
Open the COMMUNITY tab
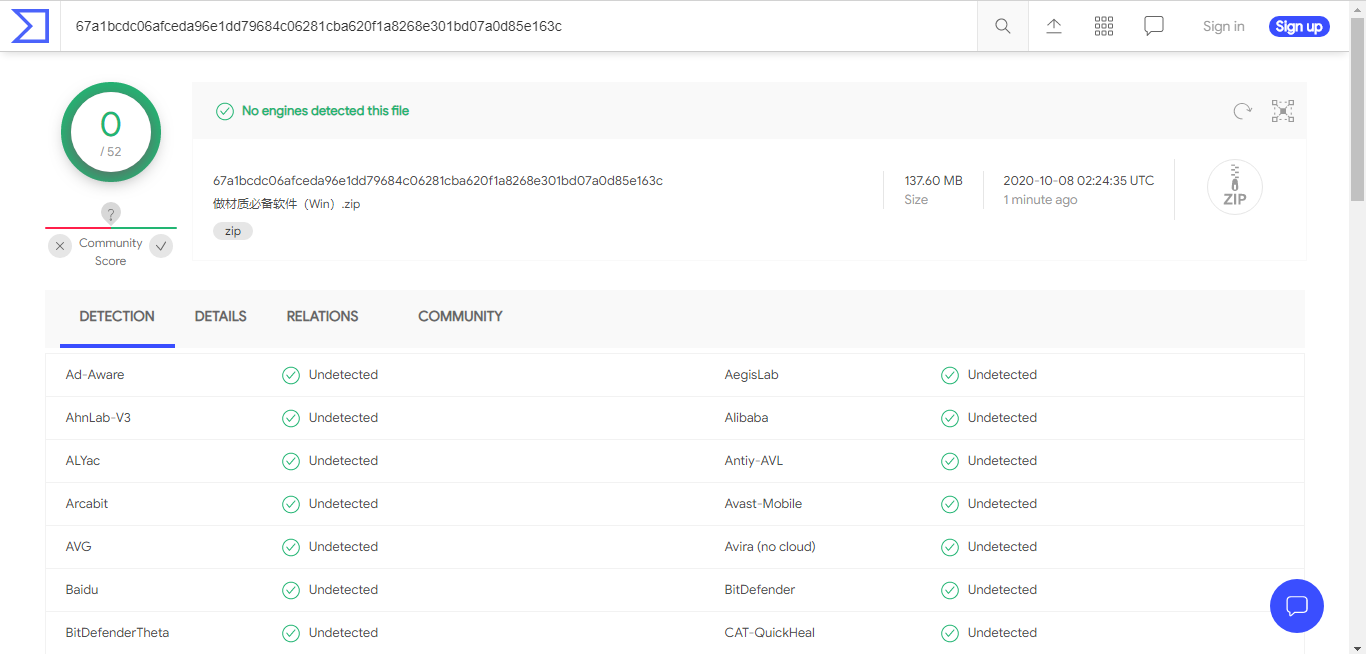click(460, 317)
